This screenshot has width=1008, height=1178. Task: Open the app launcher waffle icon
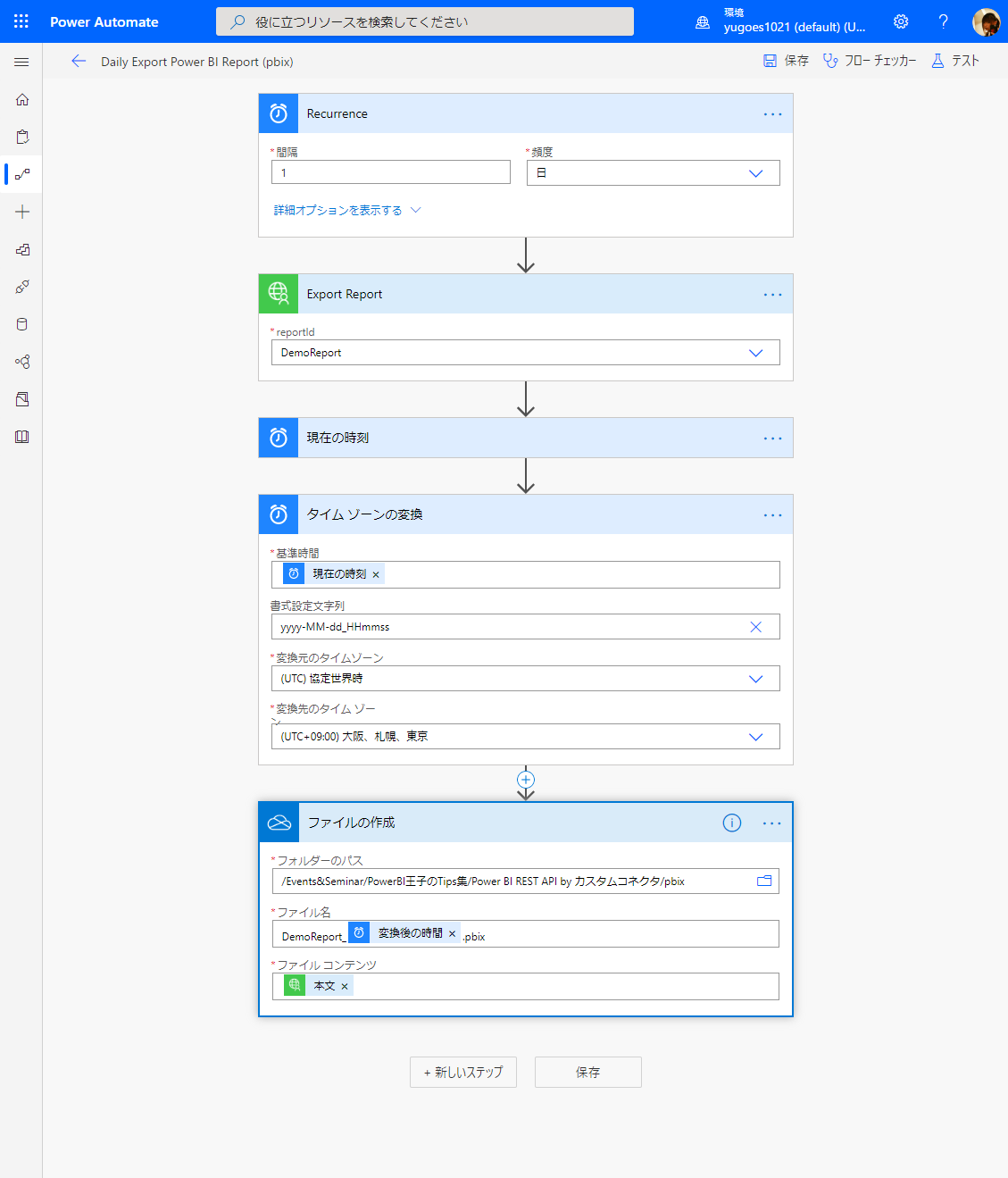pyautogui.click(x=21, y=21)
